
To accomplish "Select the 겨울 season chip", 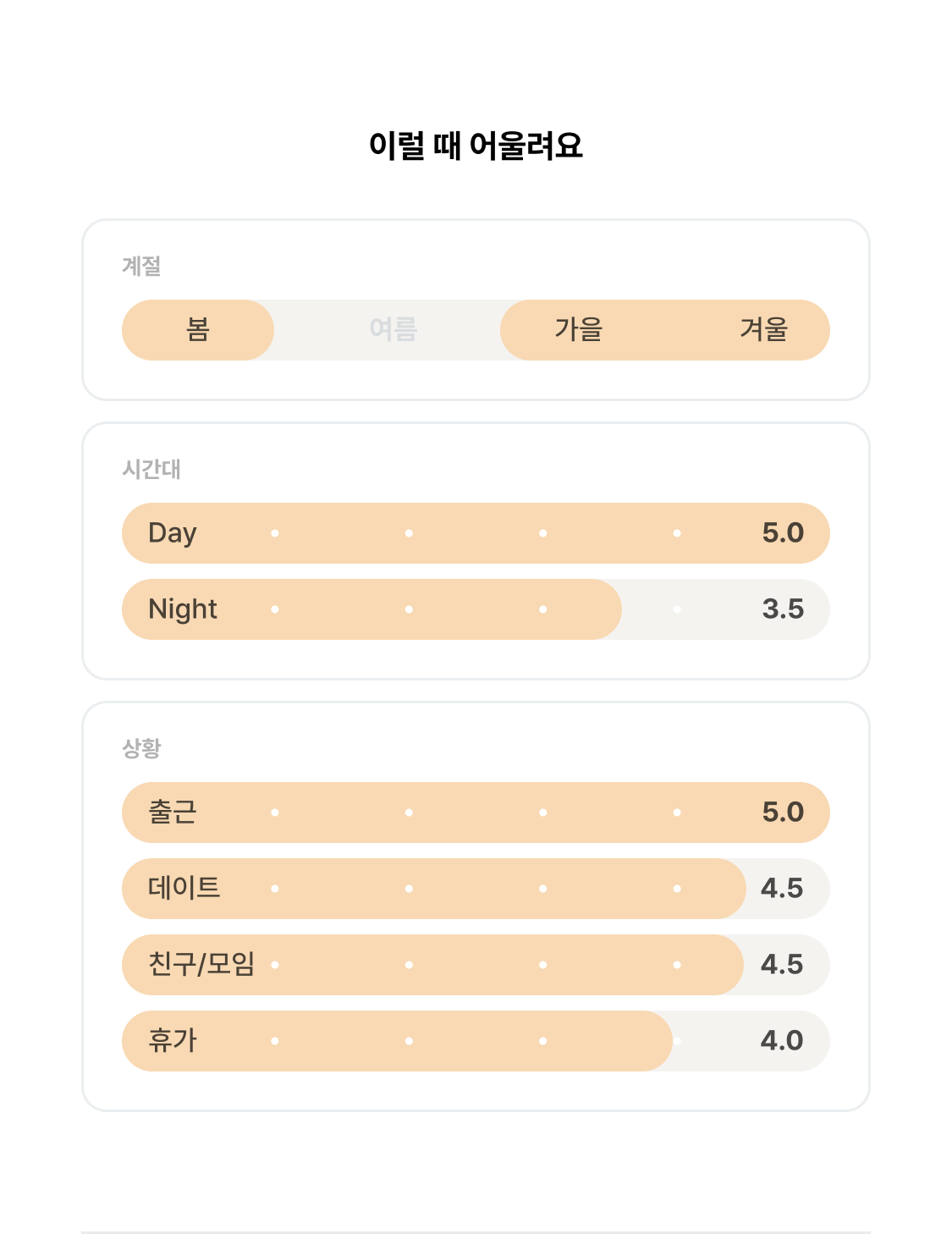I will pyautogui.click(x=764, y=330).
